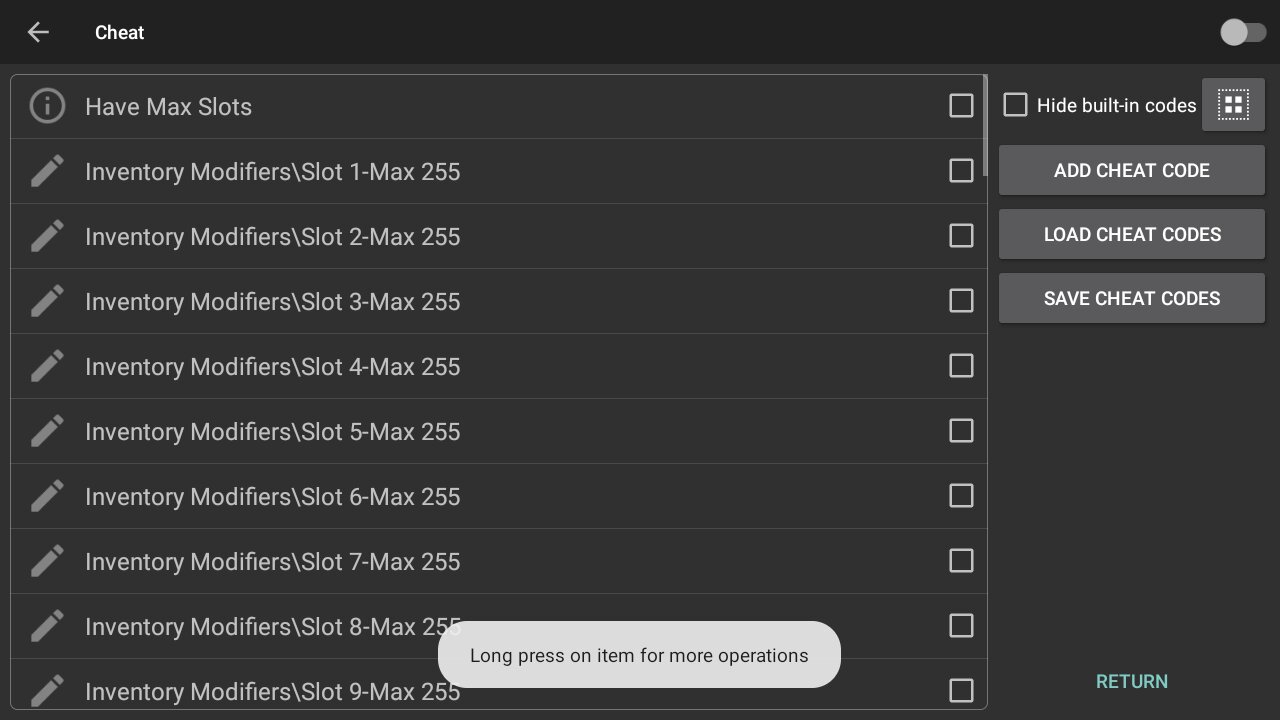Select the Slot 4-Max 255 list entry
This screenshot has height=720, width=1280.
click(272, 367)
